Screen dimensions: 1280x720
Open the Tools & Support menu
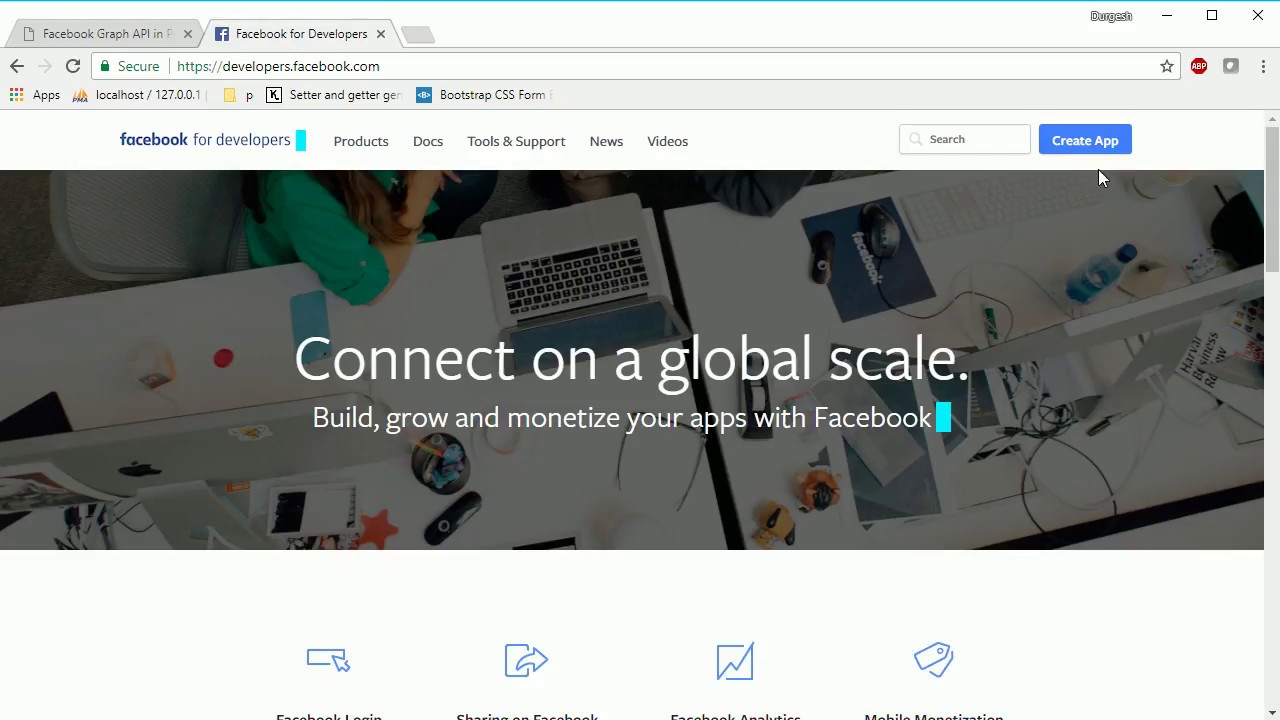(516, 141)
